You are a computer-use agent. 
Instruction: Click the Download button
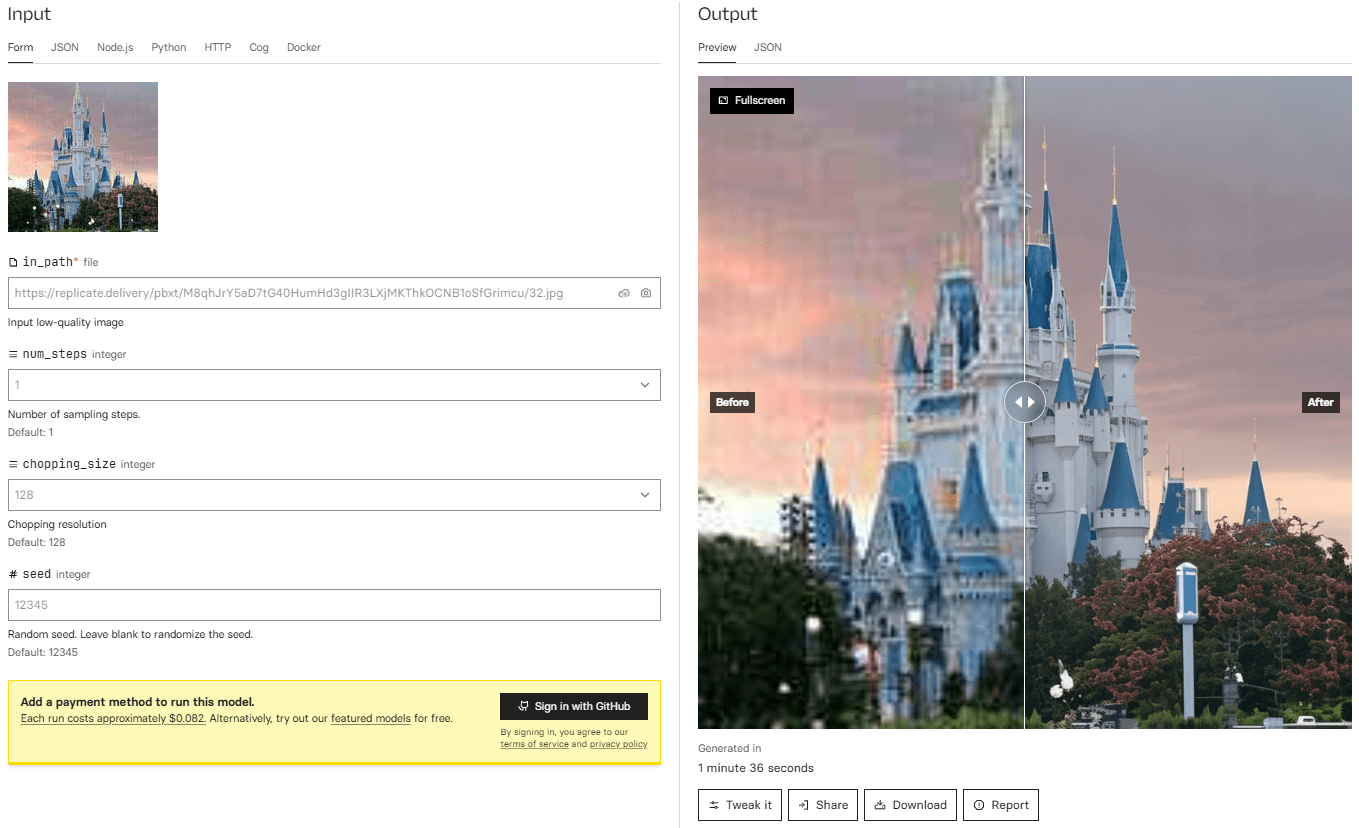911,805
